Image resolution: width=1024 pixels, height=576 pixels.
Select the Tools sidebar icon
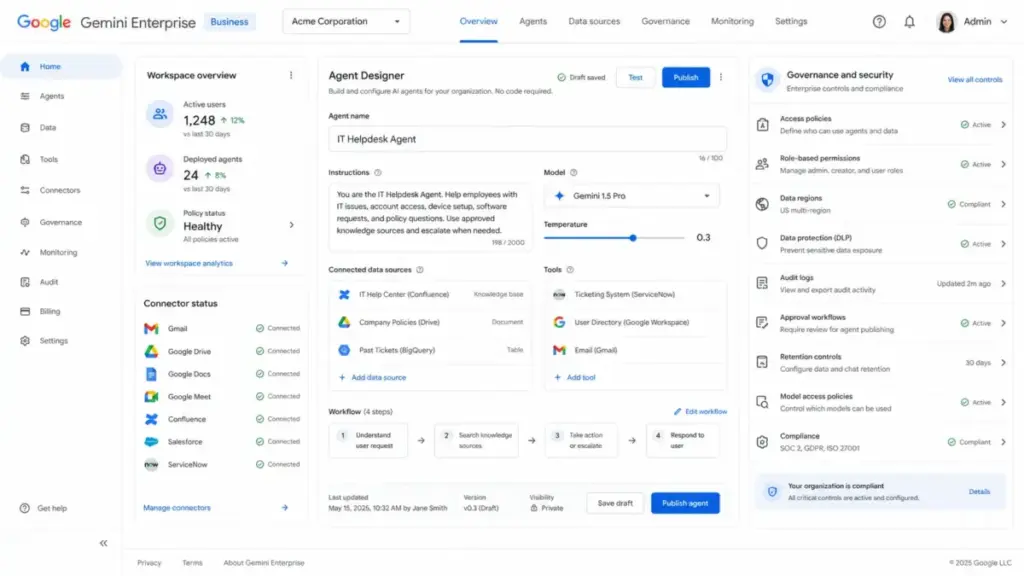click(x=25, y=159)
